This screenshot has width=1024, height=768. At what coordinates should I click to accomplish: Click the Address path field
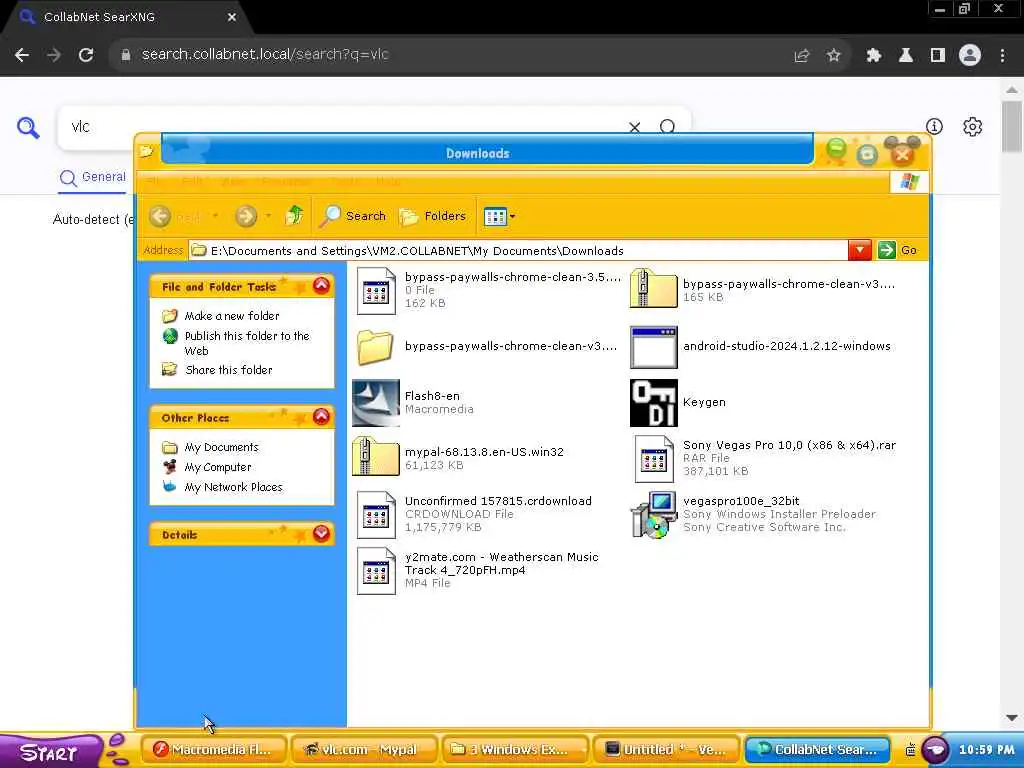519,251
